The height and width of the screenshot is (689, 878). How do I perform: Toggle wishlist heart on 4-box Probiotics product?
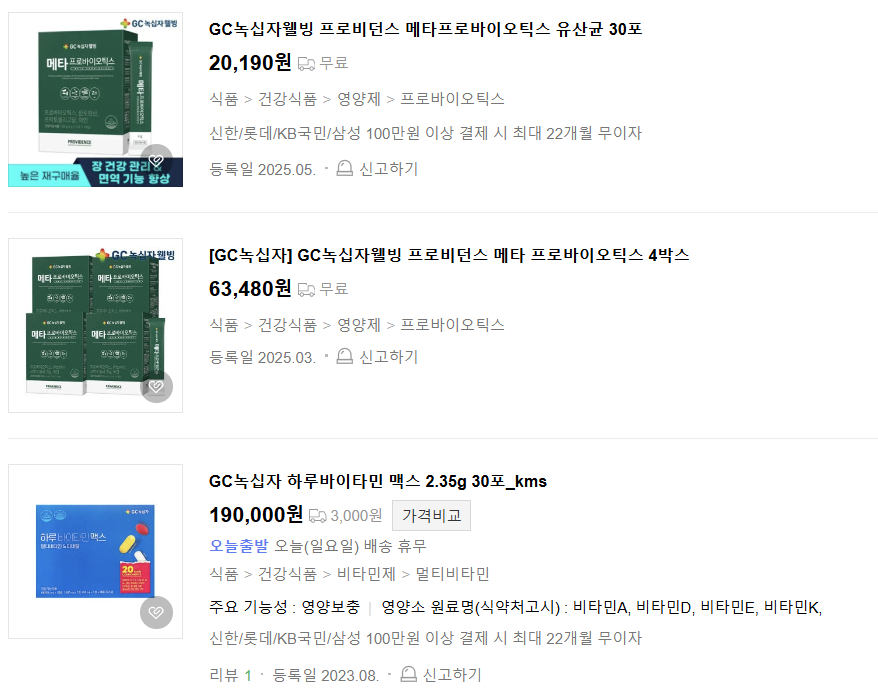tap(156, 387)
